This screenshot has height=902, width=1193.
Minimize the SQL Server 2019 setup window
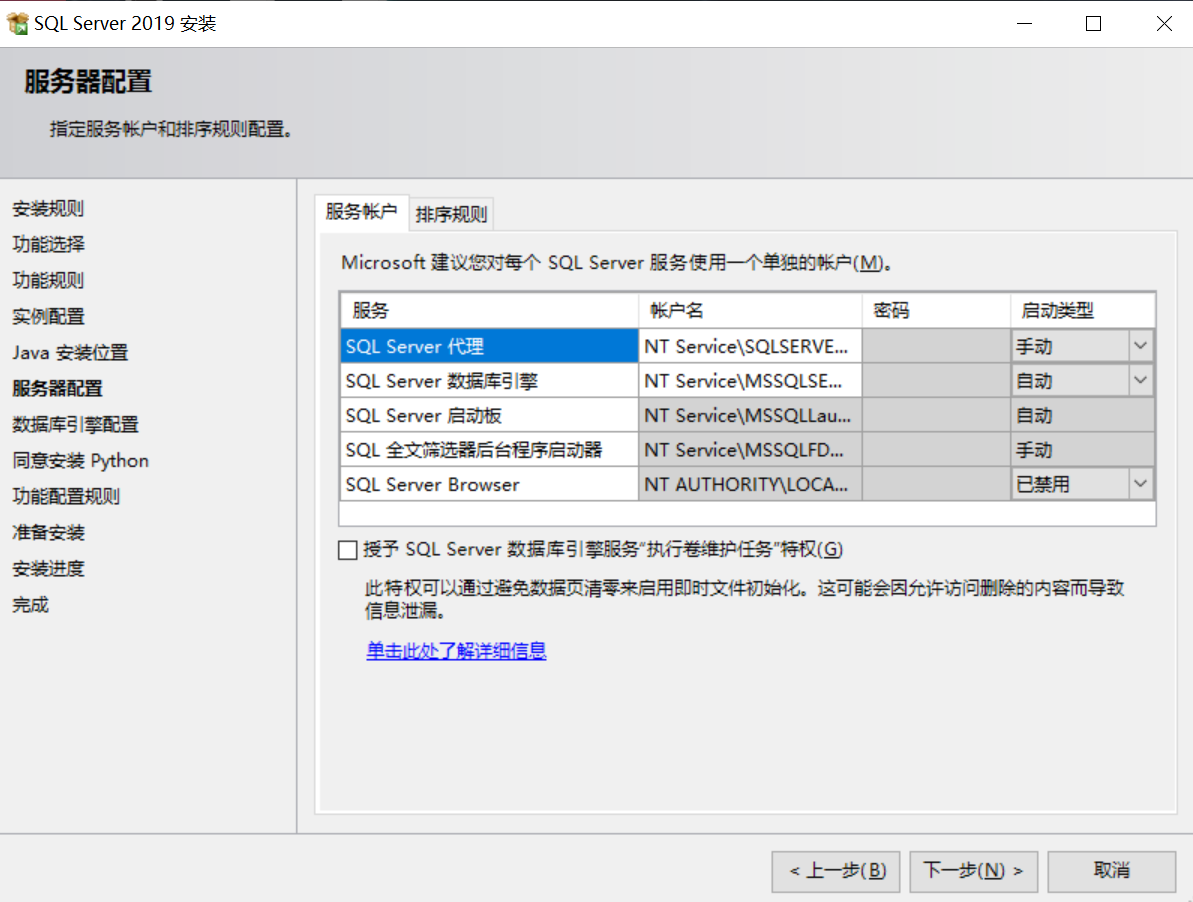tap(1025, 24)
